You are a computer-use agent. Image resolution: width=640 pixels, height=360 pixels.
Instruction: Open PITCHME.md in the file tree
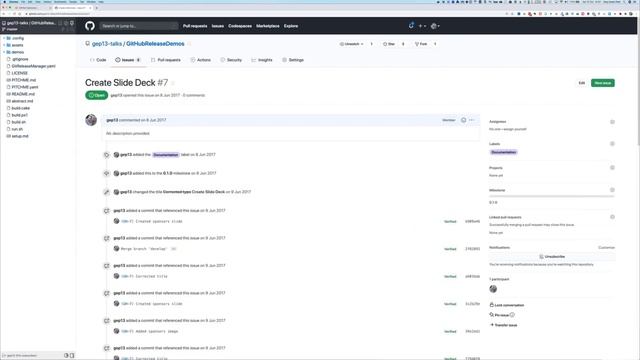click(24, 80)
